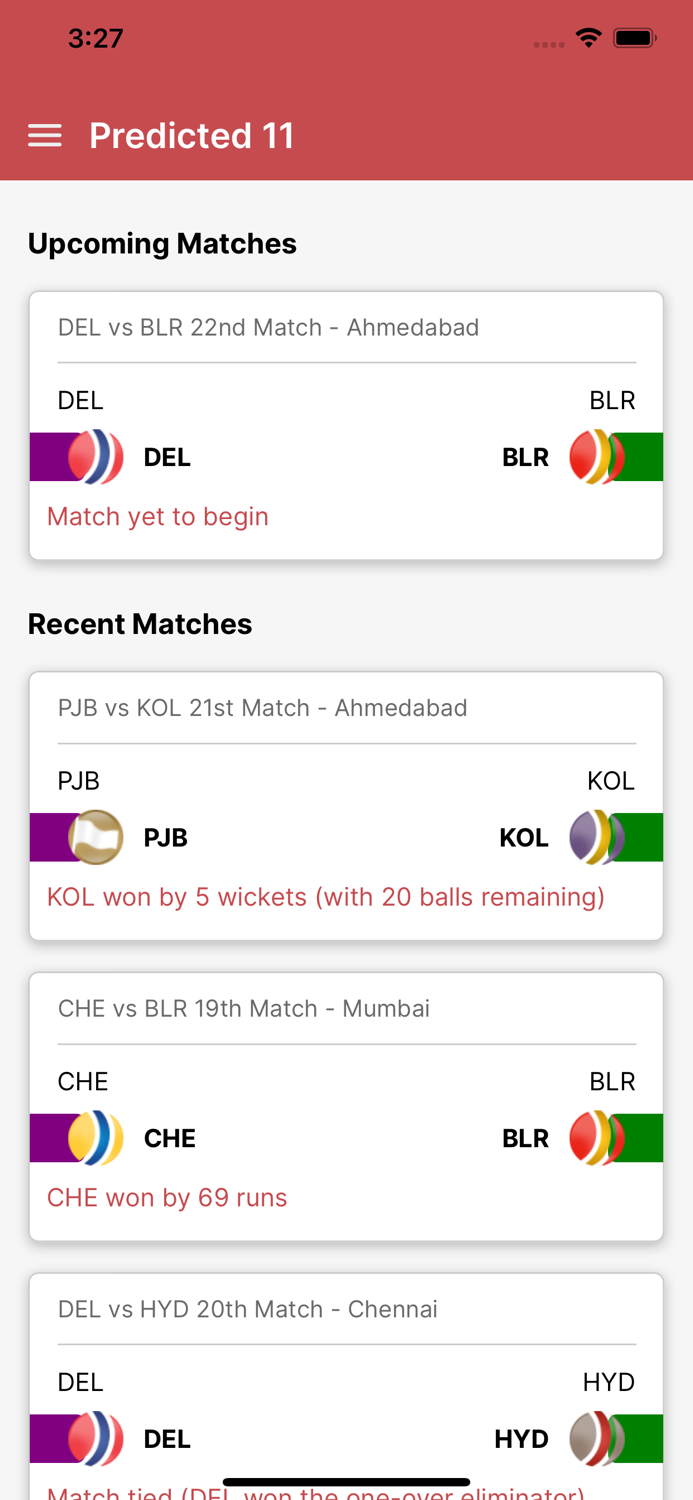Click 'KOL won by 5 wickets' result text
693x1500 pixels.
tap(325, 897)
